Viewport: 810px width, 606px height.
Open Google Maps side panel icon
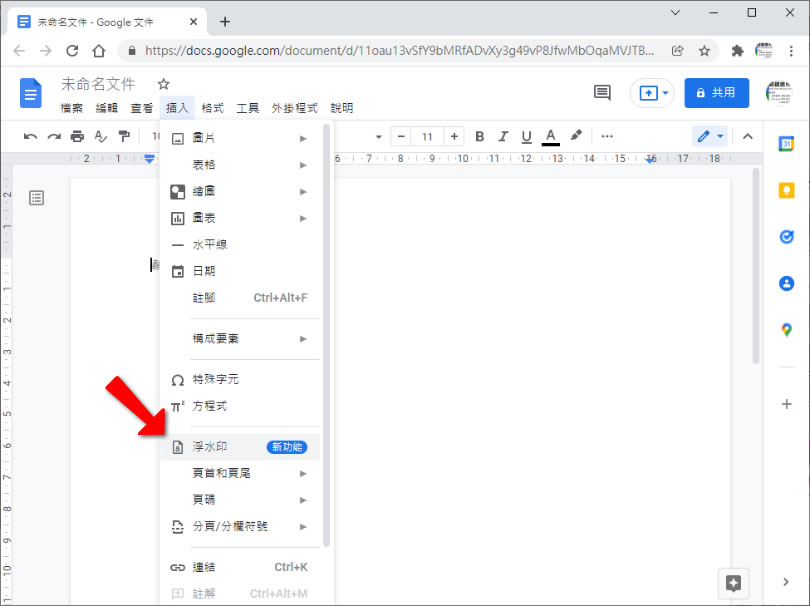tap(786, 330)
